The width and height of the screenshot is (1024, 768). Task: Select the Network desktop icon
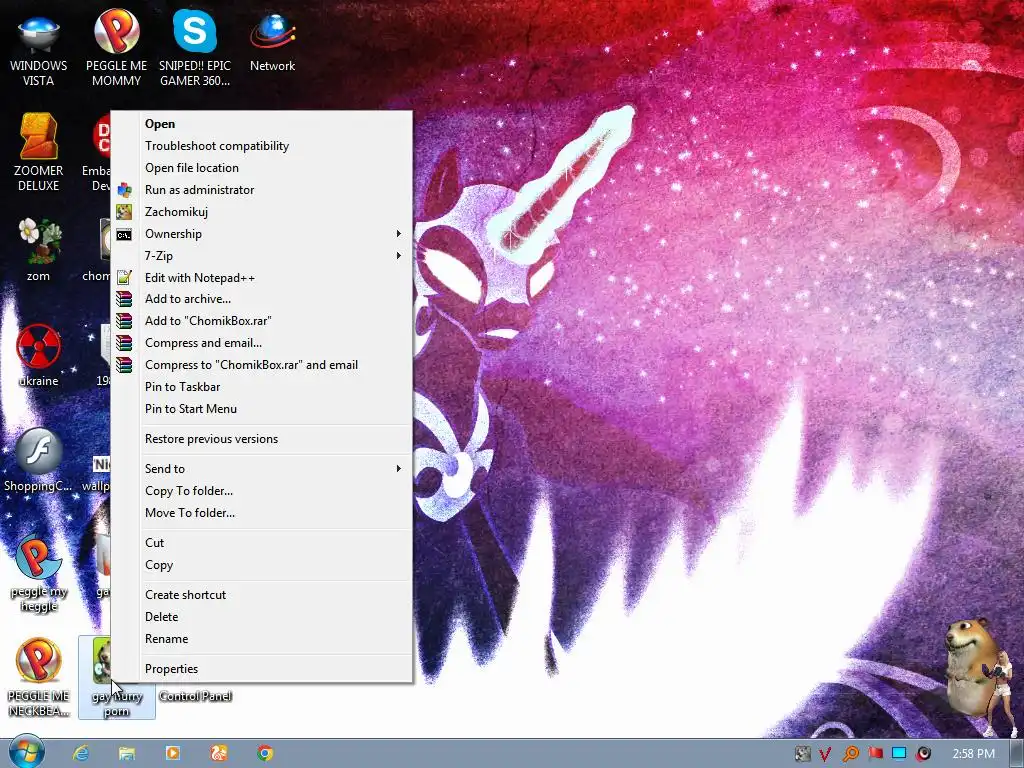pyautogui.click(x=272, y=43)
